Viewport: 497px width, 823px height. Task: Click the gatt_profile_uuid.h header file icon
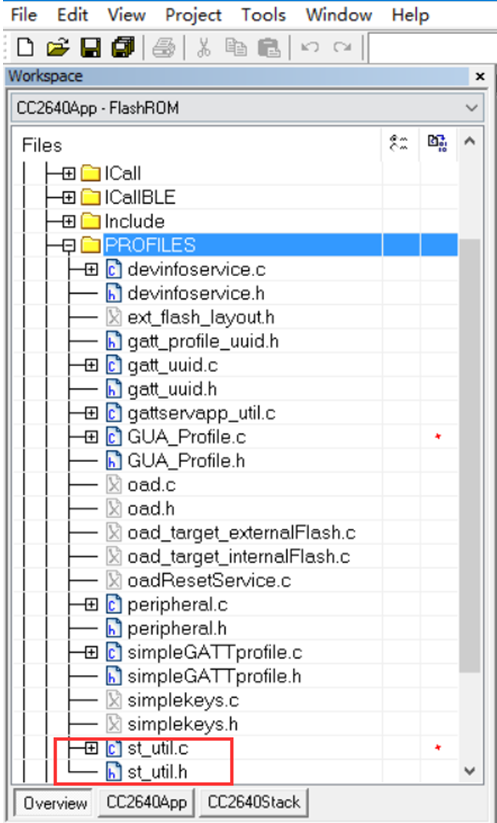coord(113,341)
